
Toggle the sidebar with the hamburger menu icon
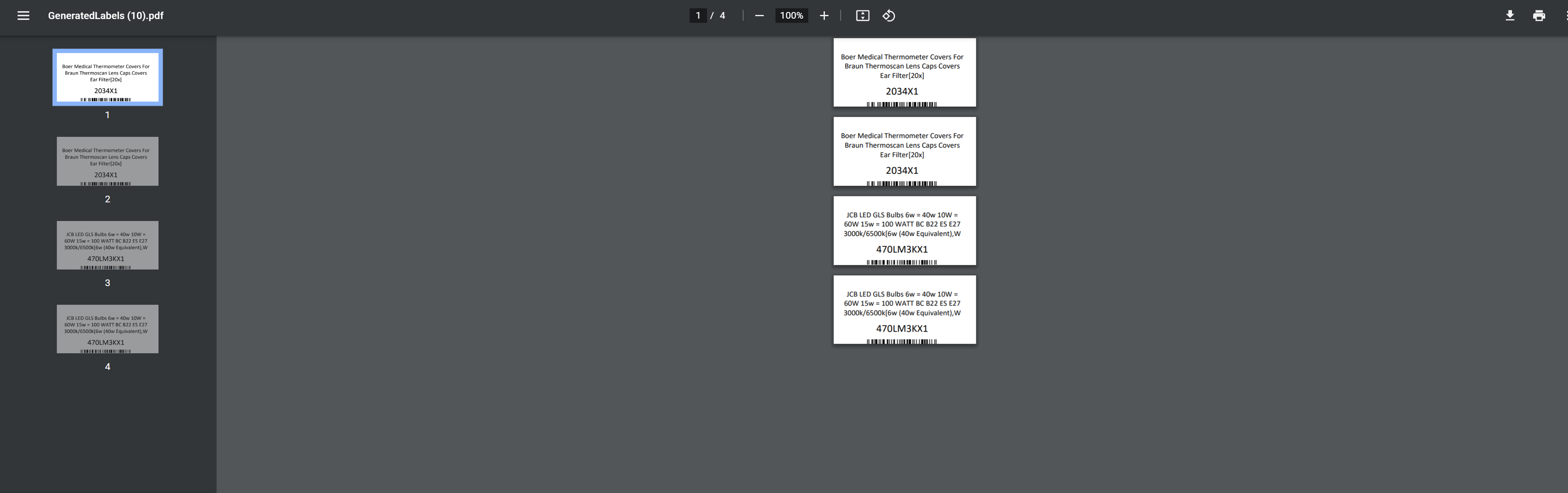[23, 16]
